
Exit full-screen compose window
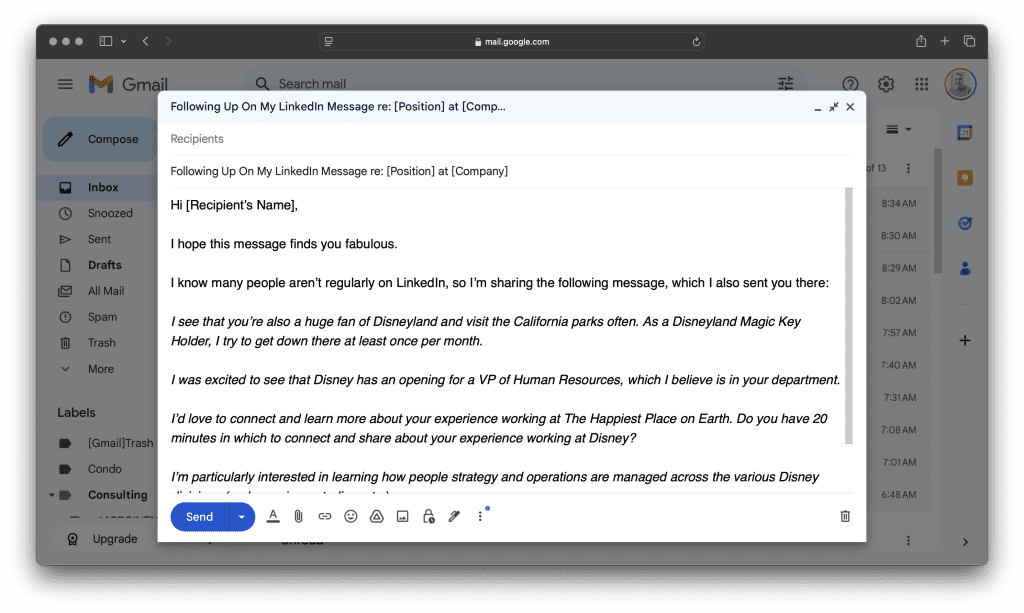click(x=834, y=106)
